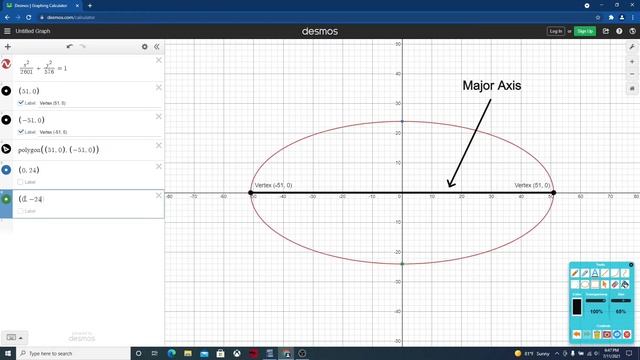Open graph settings wrench
This screenshot has height=360, width=640.
pyautogui.click(x=632, y=47)
